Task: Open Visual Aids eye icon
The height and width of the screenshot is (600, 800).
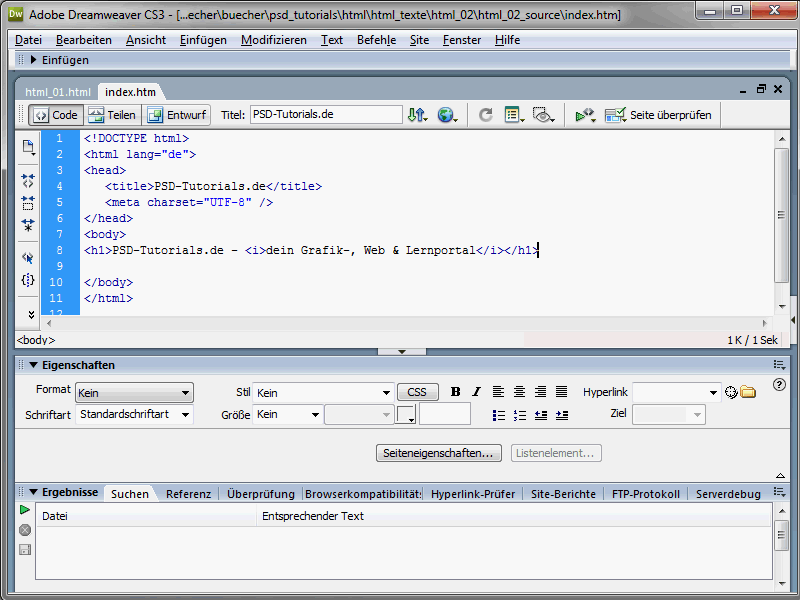Action: pyautogui.click(x=543, y=115)
